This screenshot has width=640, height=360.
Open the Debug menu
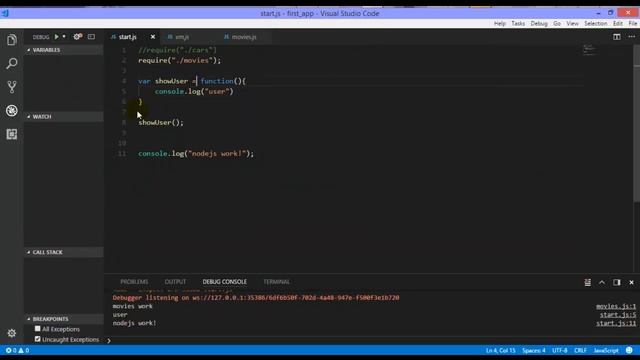(x=539, y=24)
